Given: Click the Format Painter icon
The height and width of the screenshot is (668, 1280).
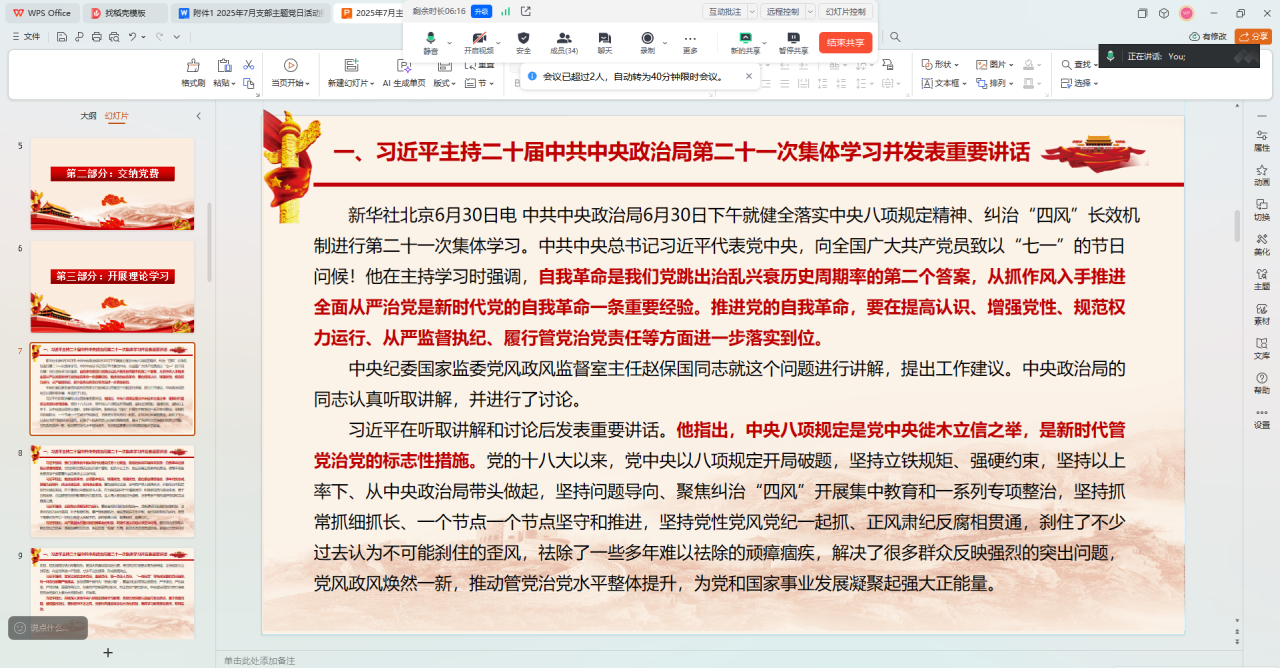Looking at the screenshot, I should click(x=193, y=72).
